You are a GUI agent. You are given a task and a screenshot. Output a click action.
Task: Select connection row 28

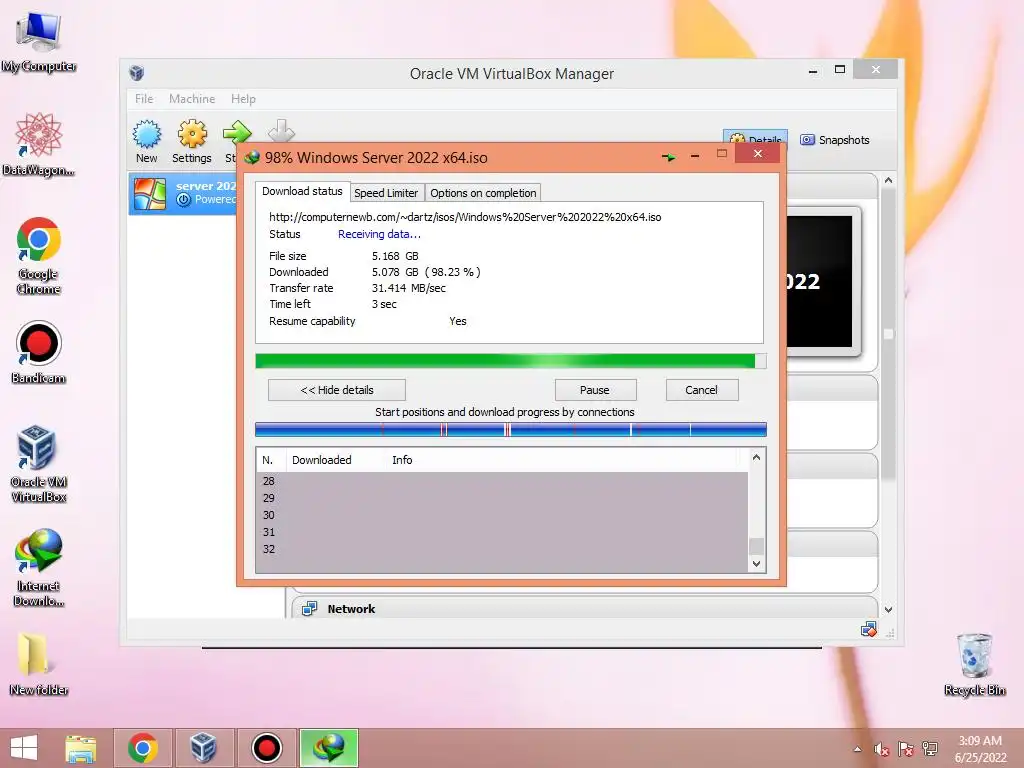click(x=502, y=481)
